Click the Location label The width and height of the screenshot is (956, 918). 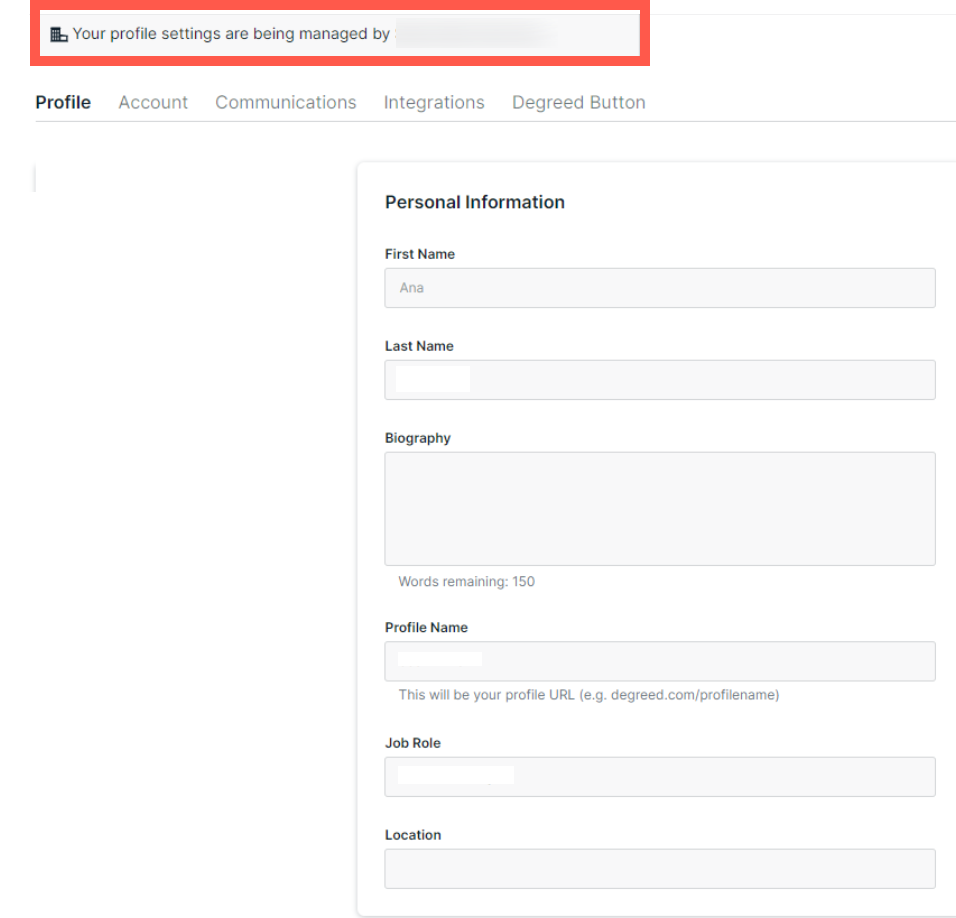(413, 835)
